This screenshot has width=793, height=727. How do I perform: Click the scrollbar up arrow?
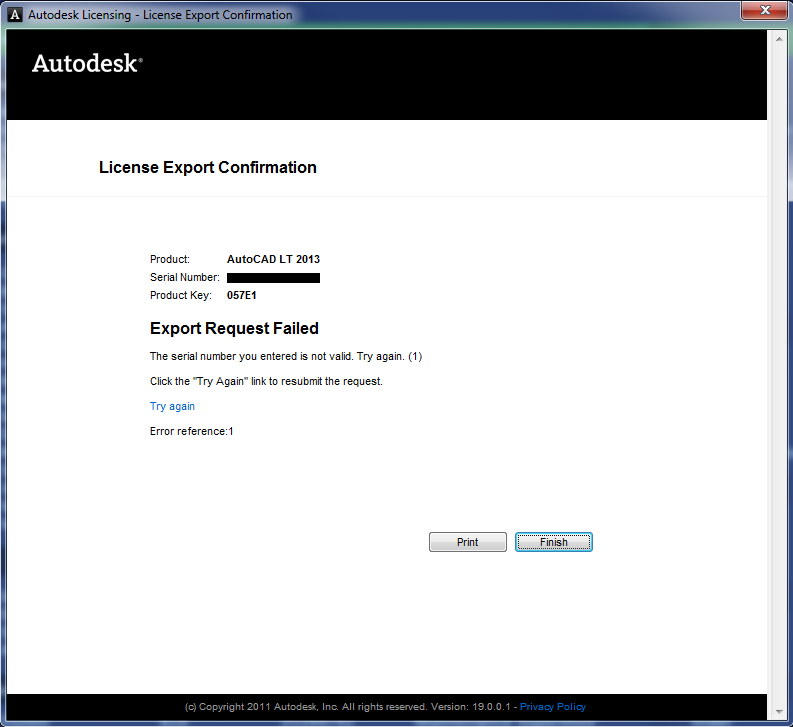tap(779, 39)
